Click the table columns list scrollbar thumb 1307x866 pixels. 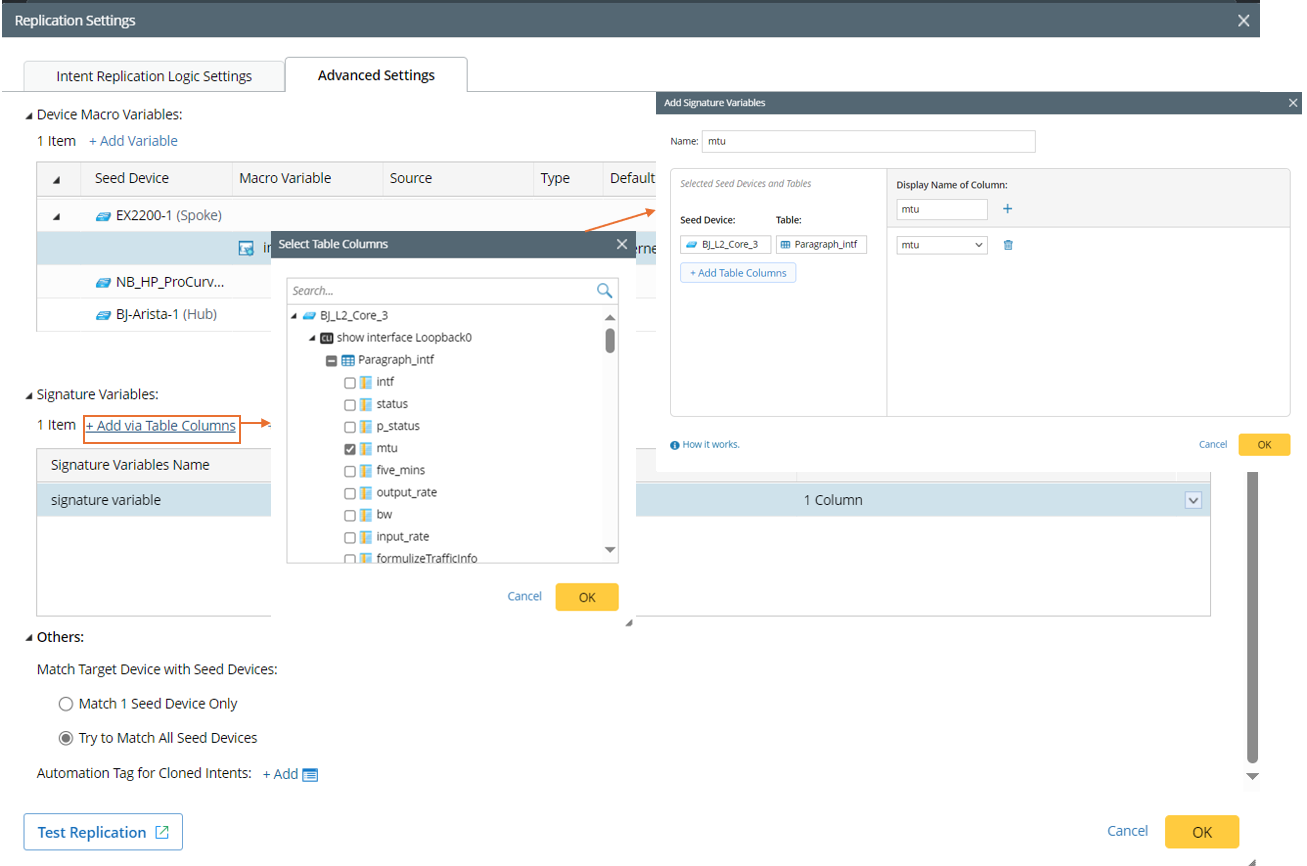coord(610,341)
